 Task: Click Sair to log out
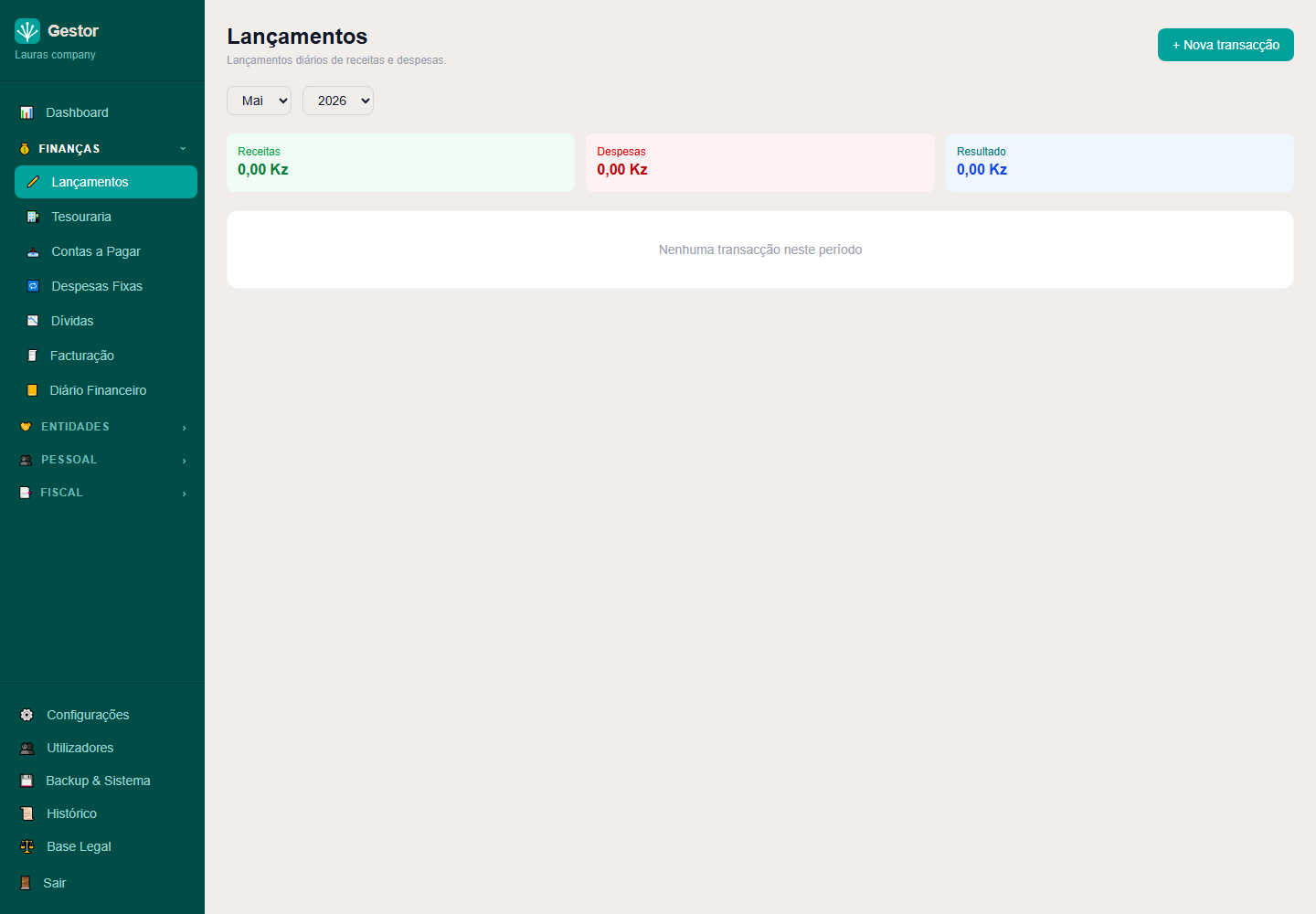pos(102,883)
